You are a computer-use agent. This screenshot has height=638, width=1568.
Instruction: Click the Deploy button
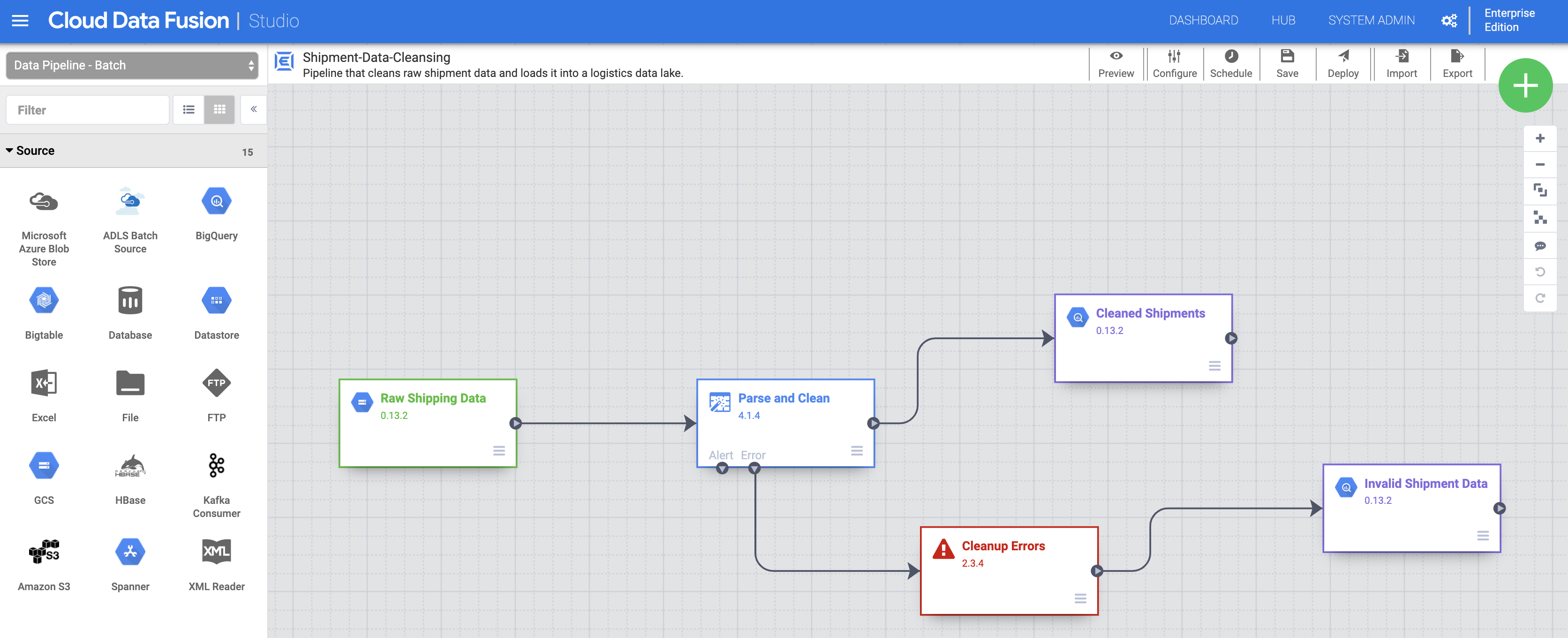point(1342,63)
